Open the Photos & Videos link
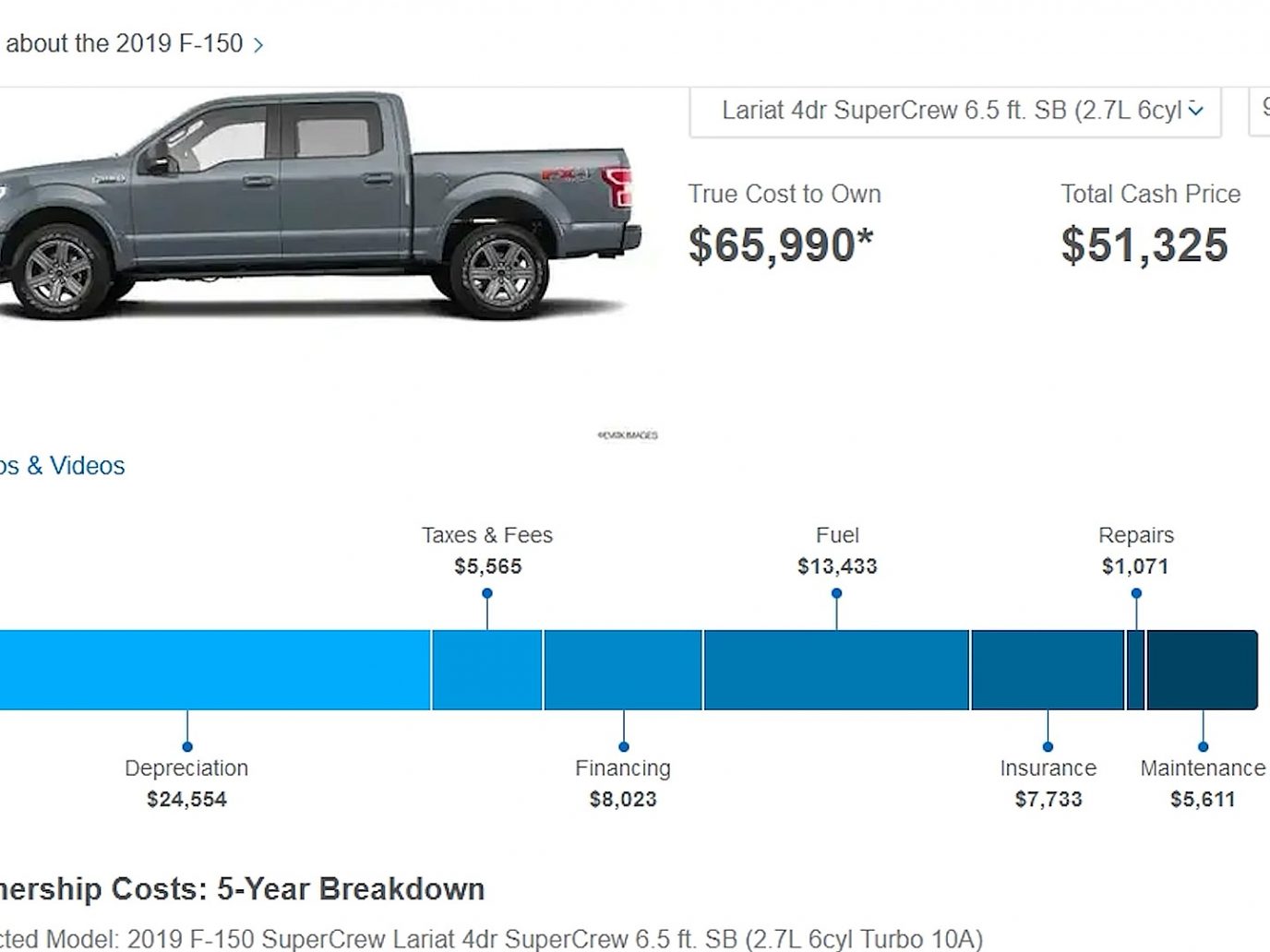The image size is (1270, 952). [x=62, y=466]
